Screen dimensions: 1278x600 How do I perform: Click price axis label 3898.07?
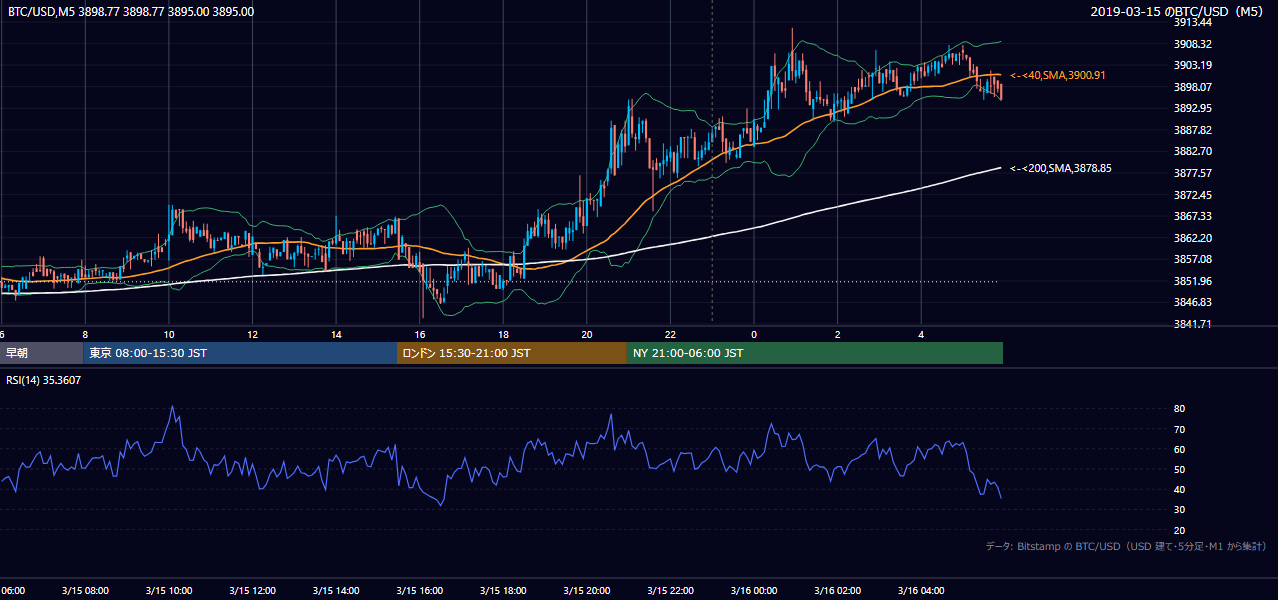pos(1192,87)
